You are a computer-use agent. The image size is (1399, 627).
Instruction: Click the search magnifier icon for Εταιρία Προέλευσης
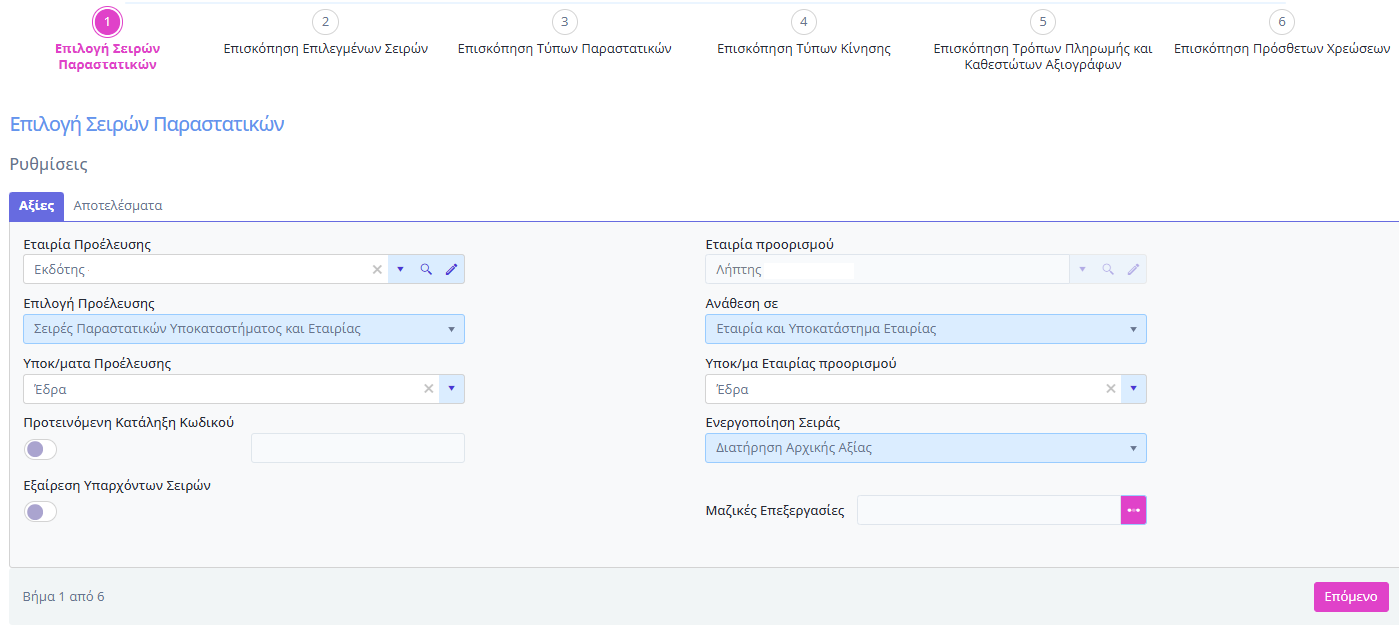click(426, 269)
